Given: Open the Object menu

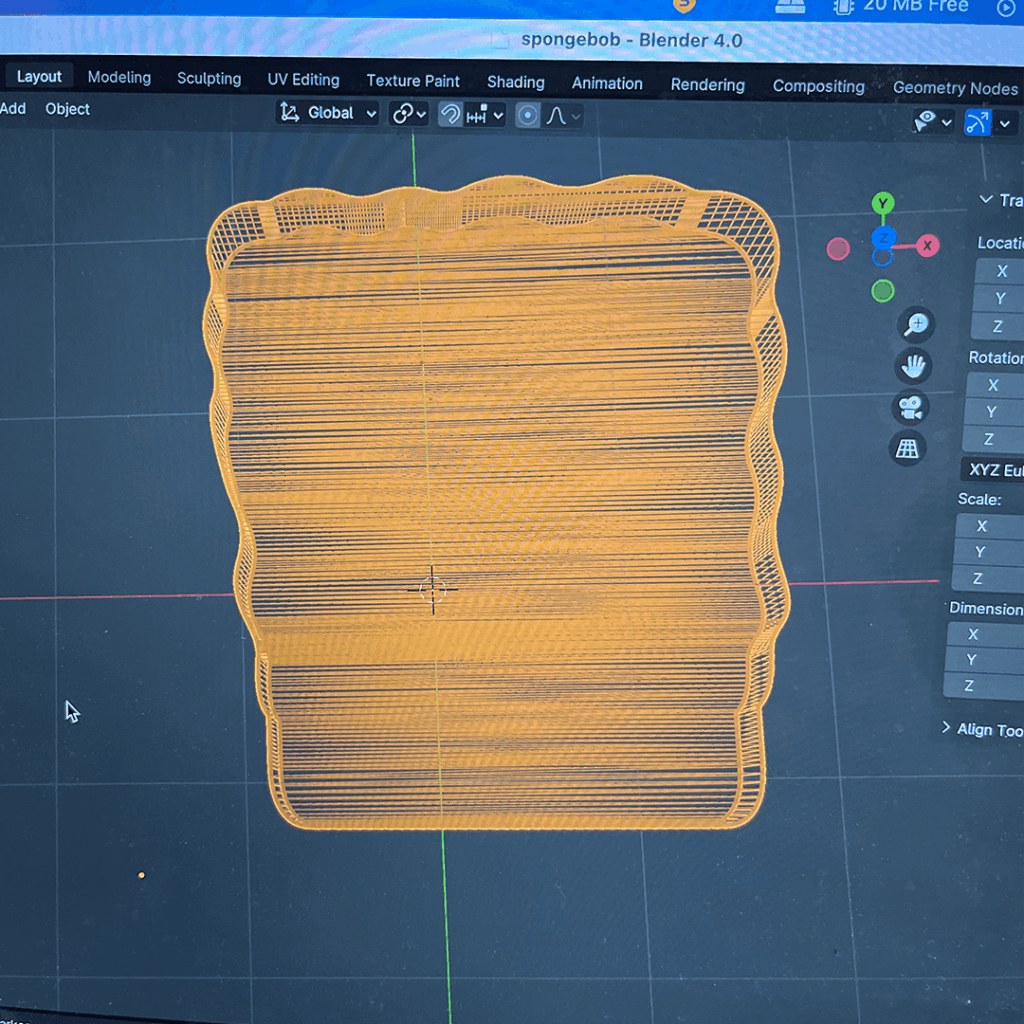Looking at the screenshot, I should 67,109.
